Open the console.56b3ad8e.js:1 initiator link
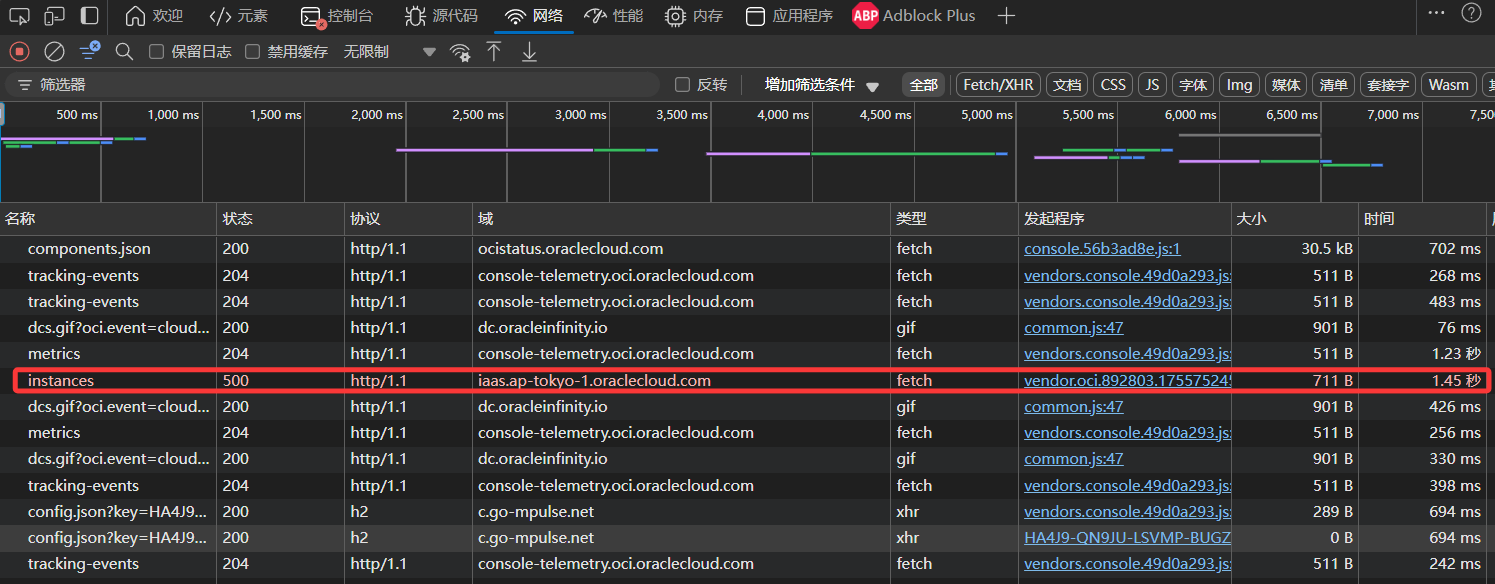Viewport: 1495px width, 584px height. (x=1102, y=249)
